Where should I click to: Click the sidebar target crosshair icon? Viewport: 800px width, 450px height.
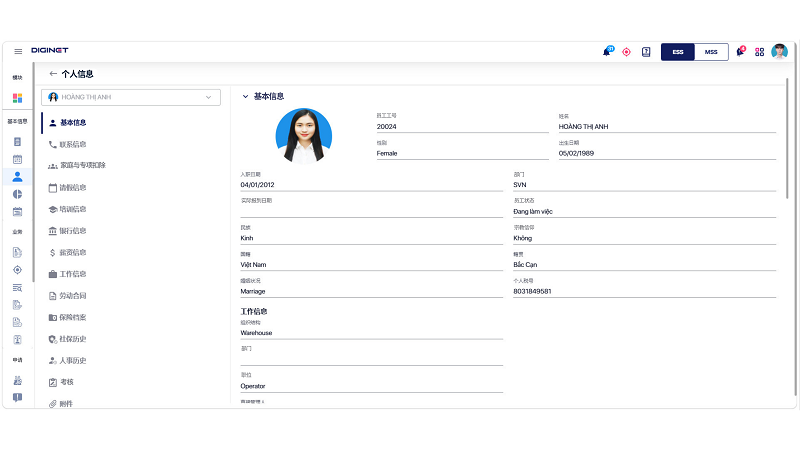pyautogui.click(x=17, y=270)
